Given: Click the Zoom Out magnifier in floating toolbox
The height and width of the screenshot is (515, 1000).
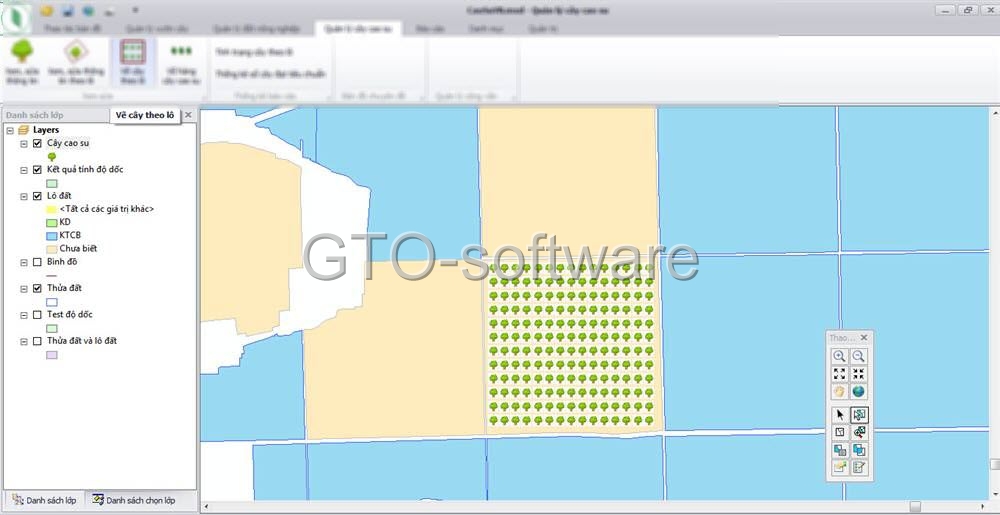Looking at the screenshot, I should point(858,356).
